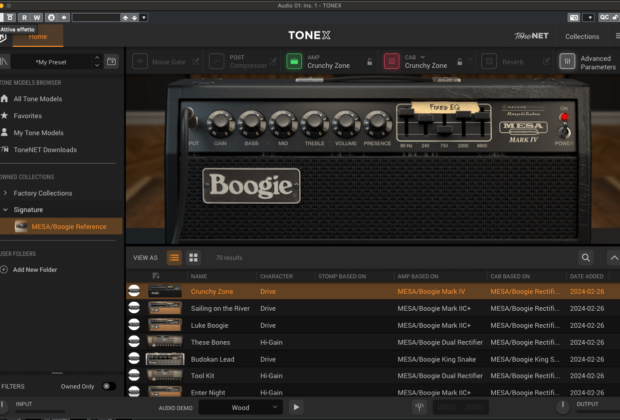620x420 pixels.
Task: Collapse the Signature collection
Action: (6, 210)
